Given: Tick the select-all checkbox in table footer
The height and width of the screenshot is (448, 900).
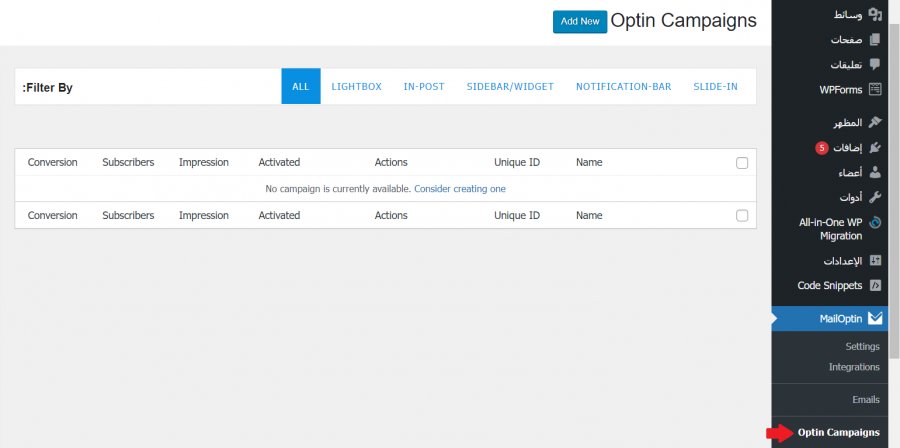Looking at the screenshot, I should (742, 215).
